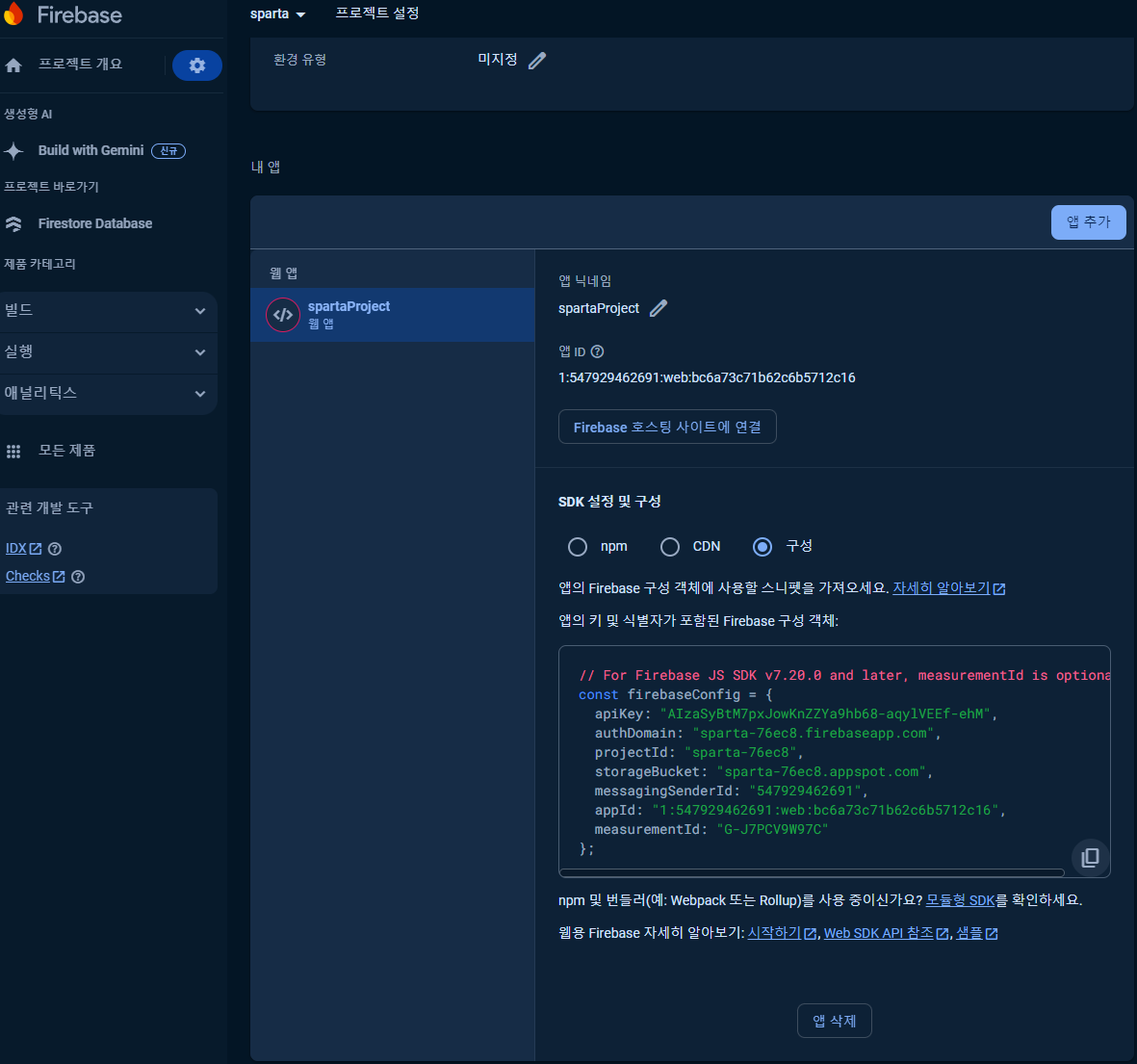Select the 구성 radio option

click(x=762, y=546)
